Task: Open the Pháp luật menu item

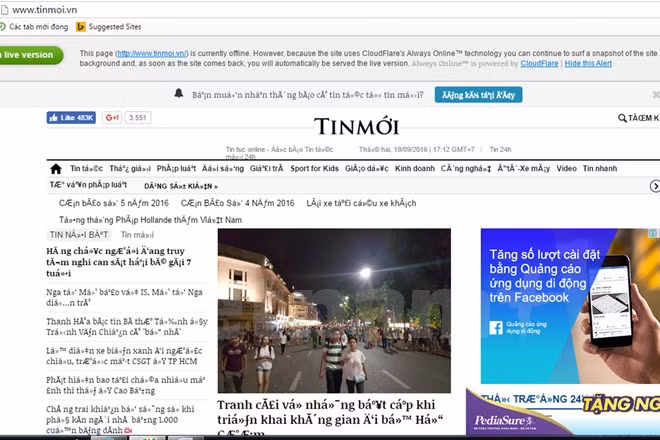Action: 176,169
